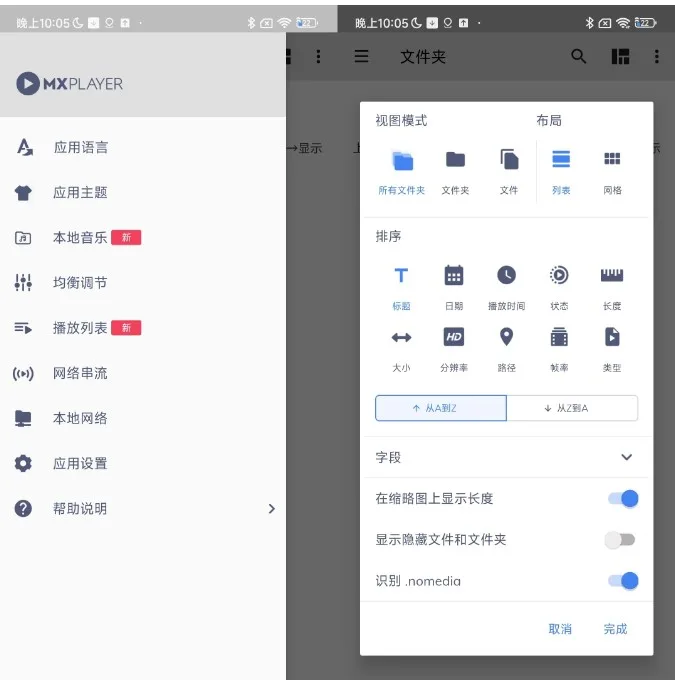675x680 pixels.
Task: Click Bluetooth icon in left status bar
Action: pos(251,23)
